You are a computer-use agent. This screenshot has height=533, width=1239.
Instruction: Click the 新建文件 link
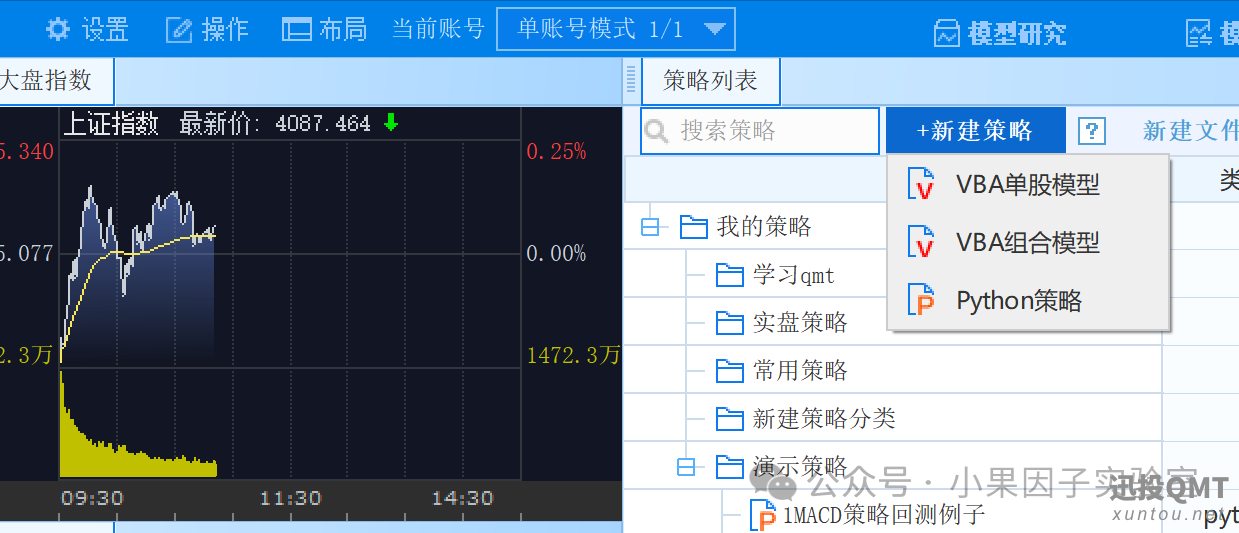pos(1190,131)
